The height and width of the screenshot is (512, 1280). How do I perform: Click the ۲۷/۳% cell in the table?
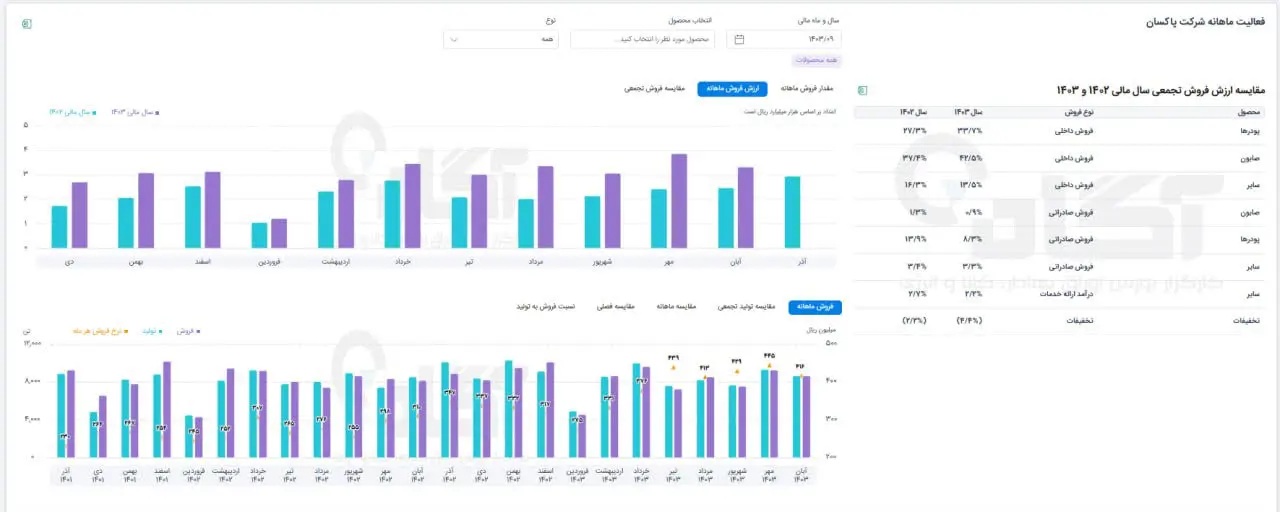point(914,131)
